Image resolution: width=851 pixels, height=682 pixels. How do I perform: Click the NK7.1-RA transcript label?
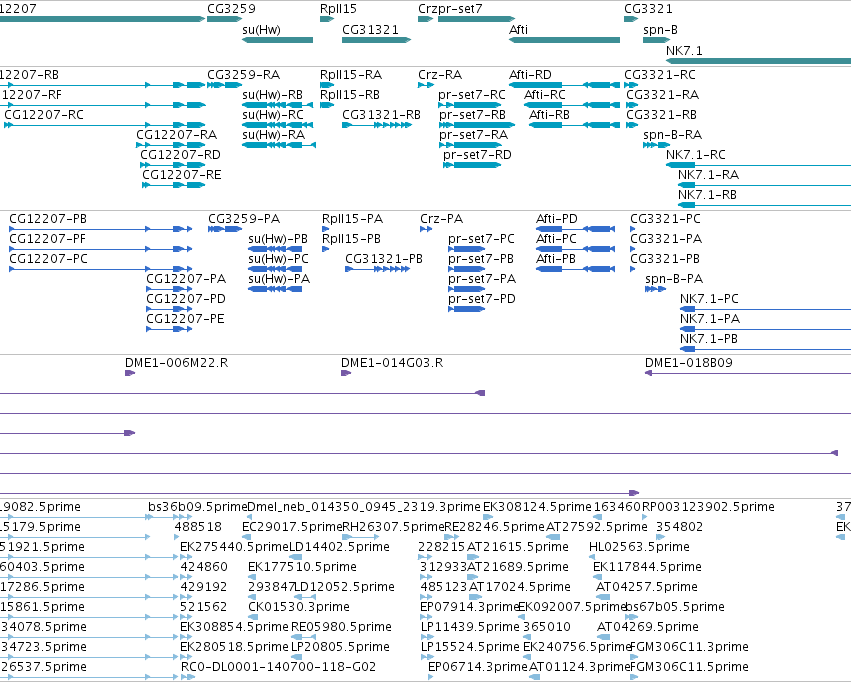pos(708,175)
